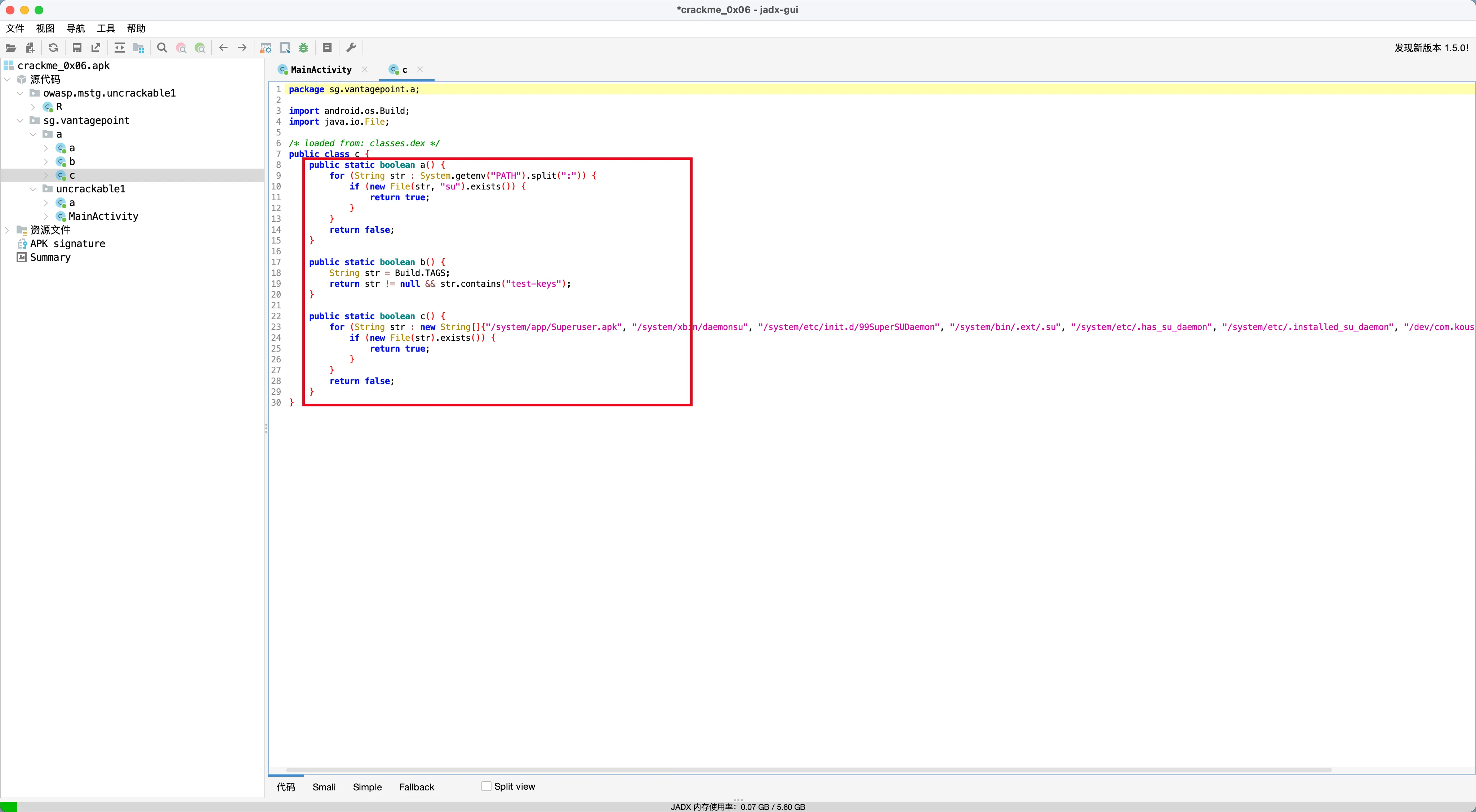
Task: Expand the 资源文件 resources node
Action: point(8,229)
